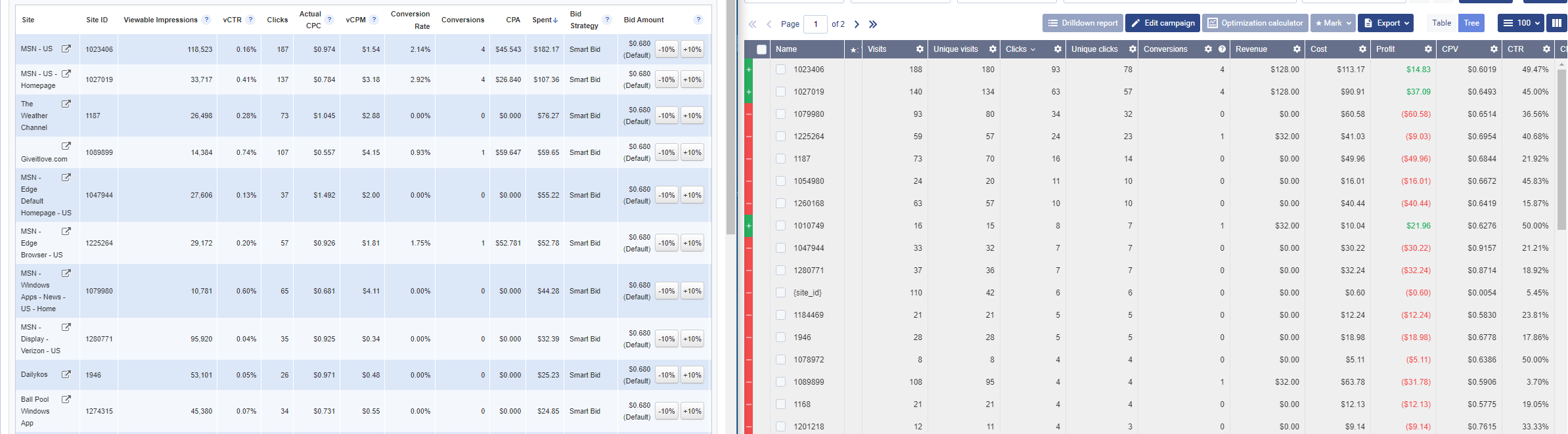This screenshot has height=434, width=1568.
Task: Open gear settings for CTR column
Action: [x=1546, y=49]
